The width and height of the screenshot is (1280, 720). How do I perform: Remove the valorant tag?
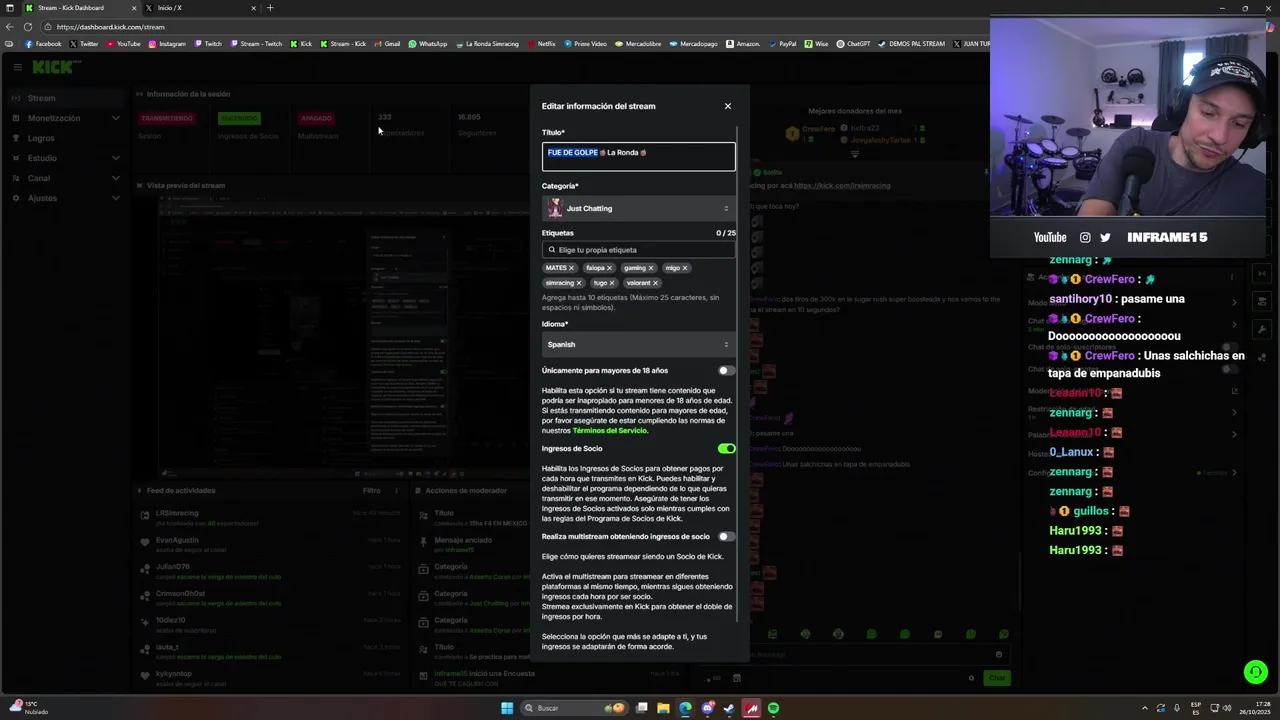tap(655, 283)
